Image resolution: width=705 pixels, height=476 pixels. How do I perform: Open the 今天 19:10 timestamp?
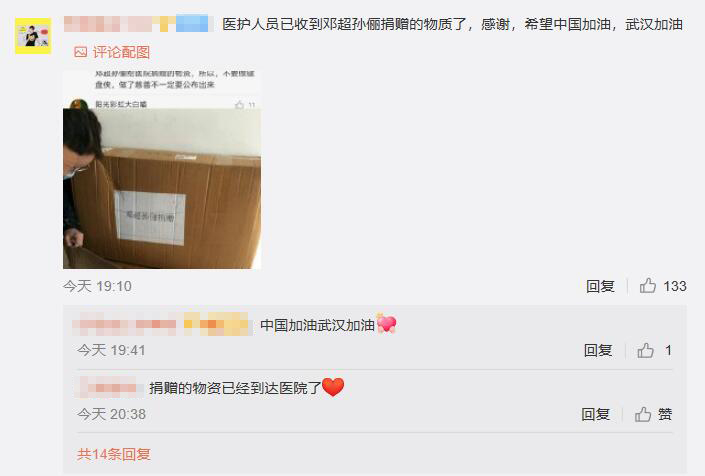pyautogui.click(x=97, y=286)
